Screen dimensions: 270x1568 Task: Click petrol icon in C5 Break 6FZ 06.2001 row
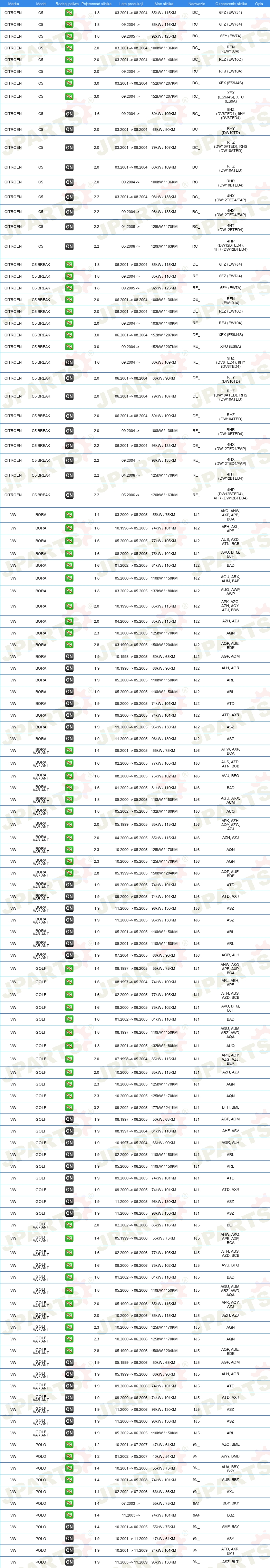[69, 265]
